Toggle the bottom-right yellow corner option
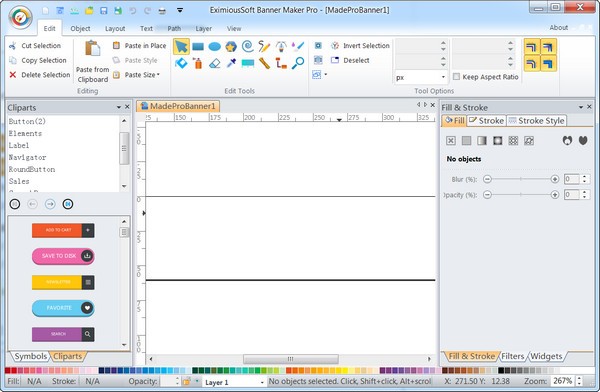Viewport: 600px width, 392px height. coord(548,63)
